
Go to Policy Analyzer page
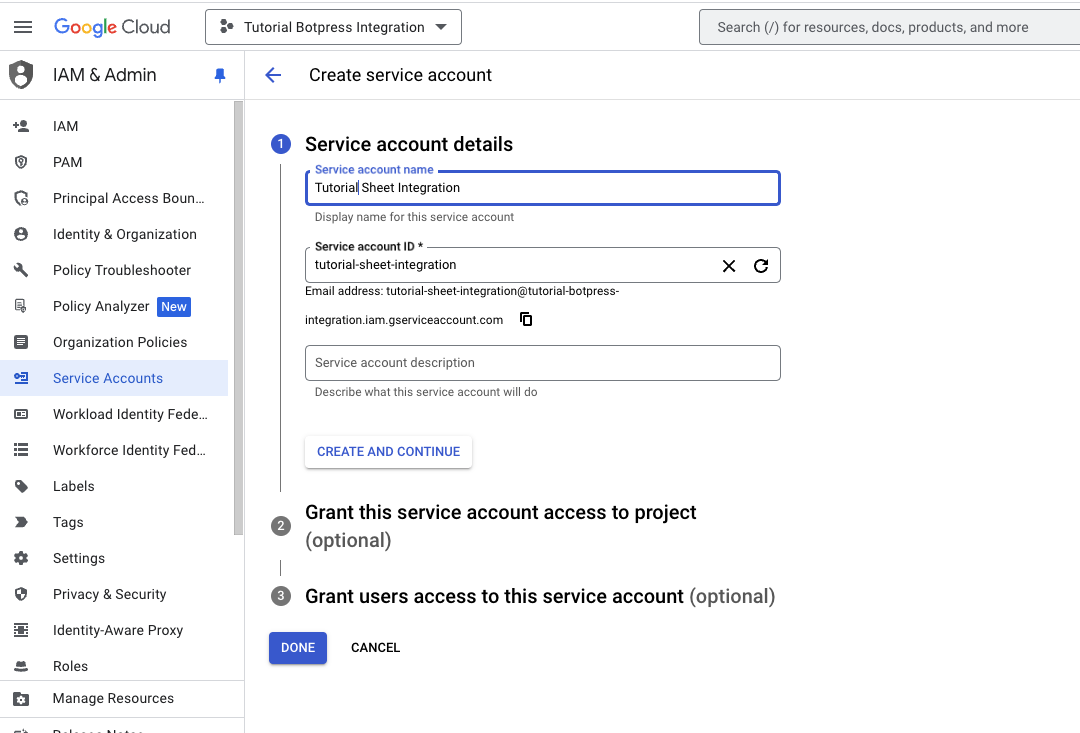101,306
